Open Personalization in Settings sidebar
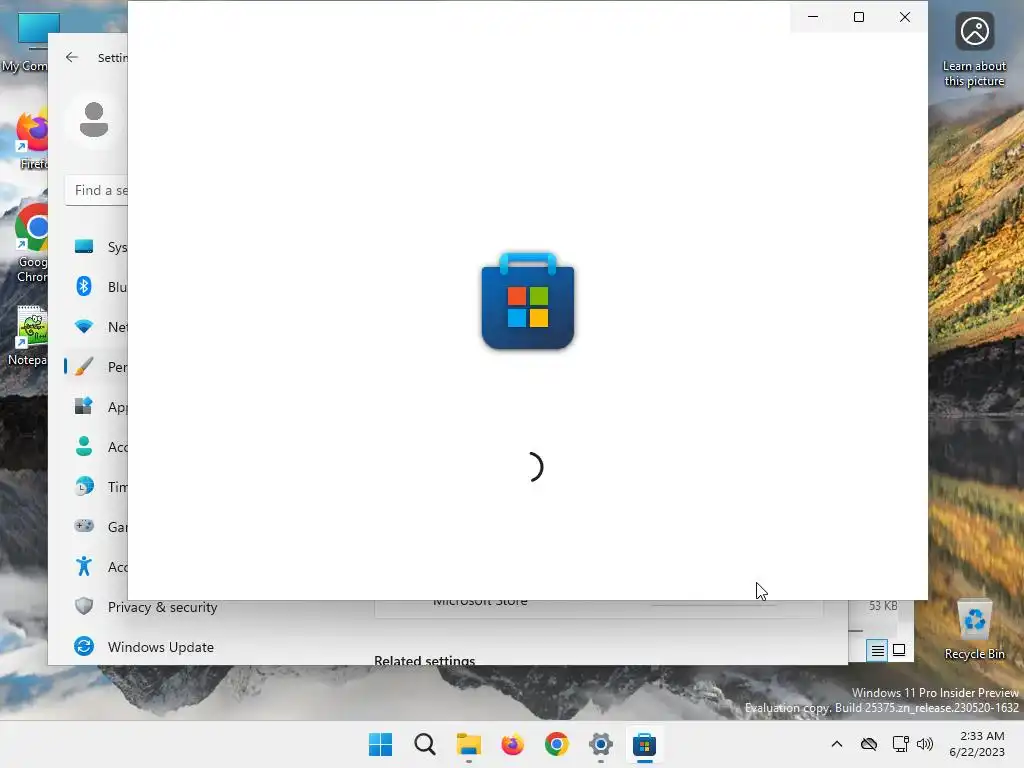1024x768 pixels. [x=97, y=366]
